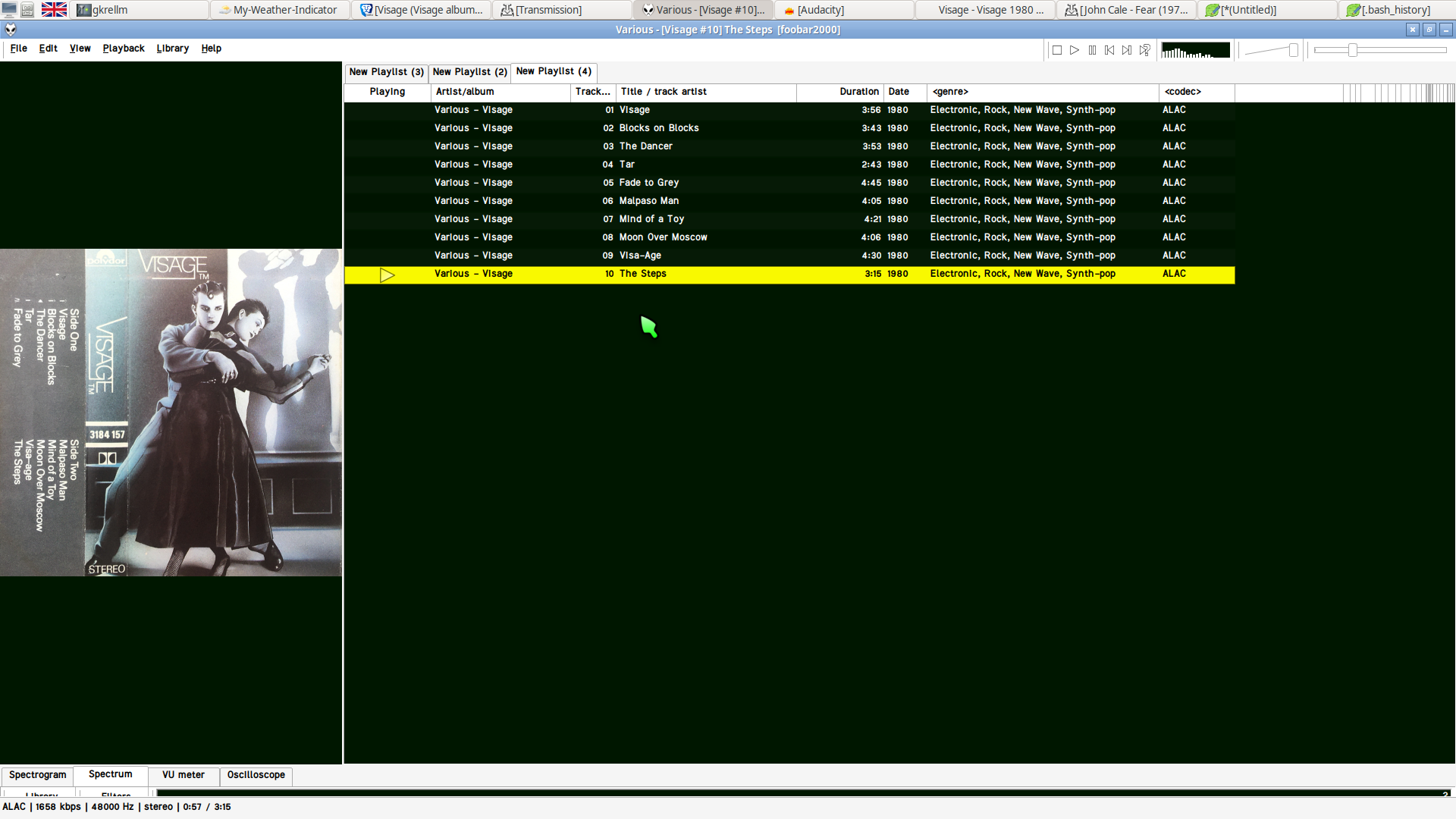Click the Track column header
Image resolution: width=1456 pixels, height=819 pixels.
(x=593, y=92)
